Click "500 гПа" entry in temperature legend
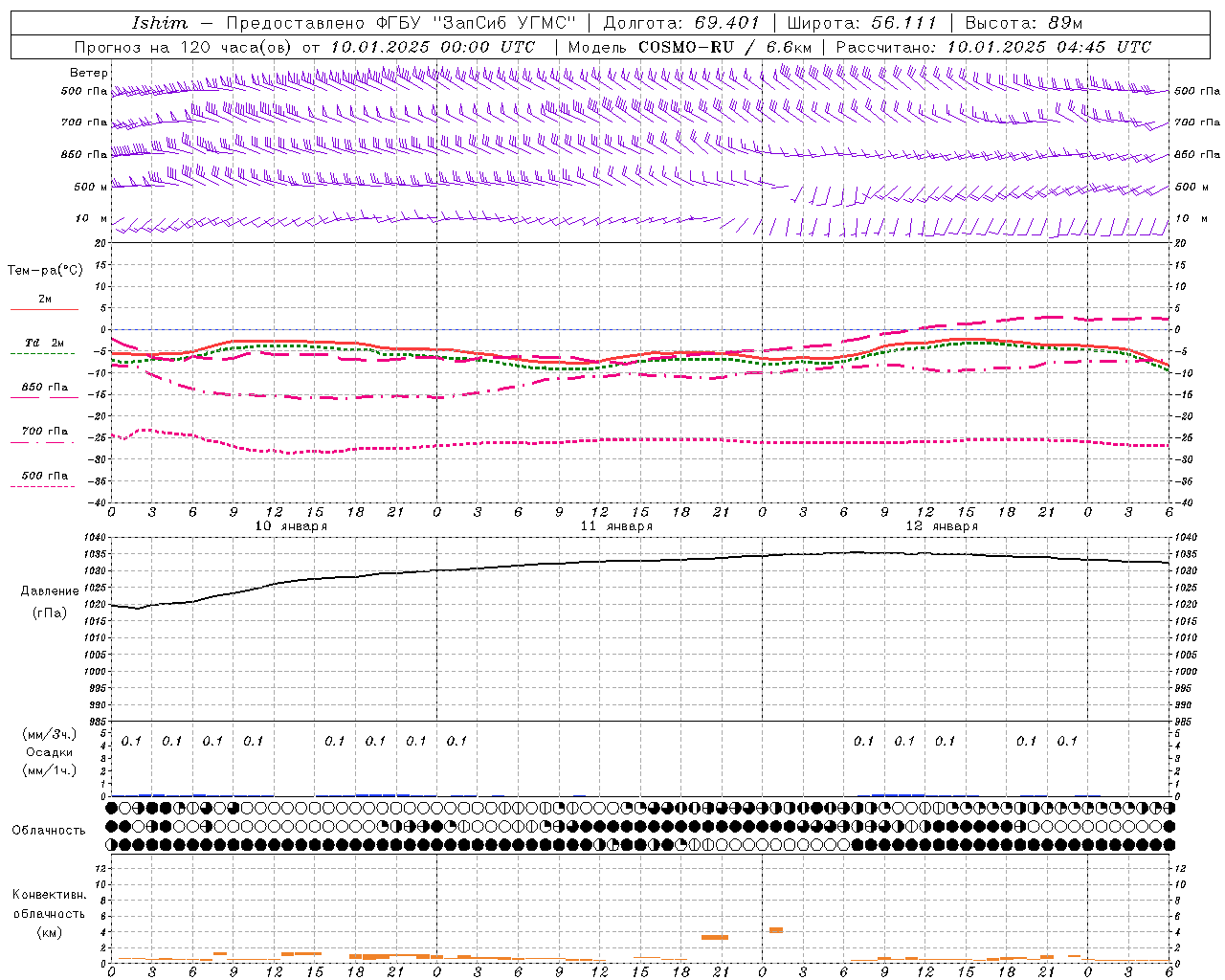Screen dimensions: 1225x980 44,476
